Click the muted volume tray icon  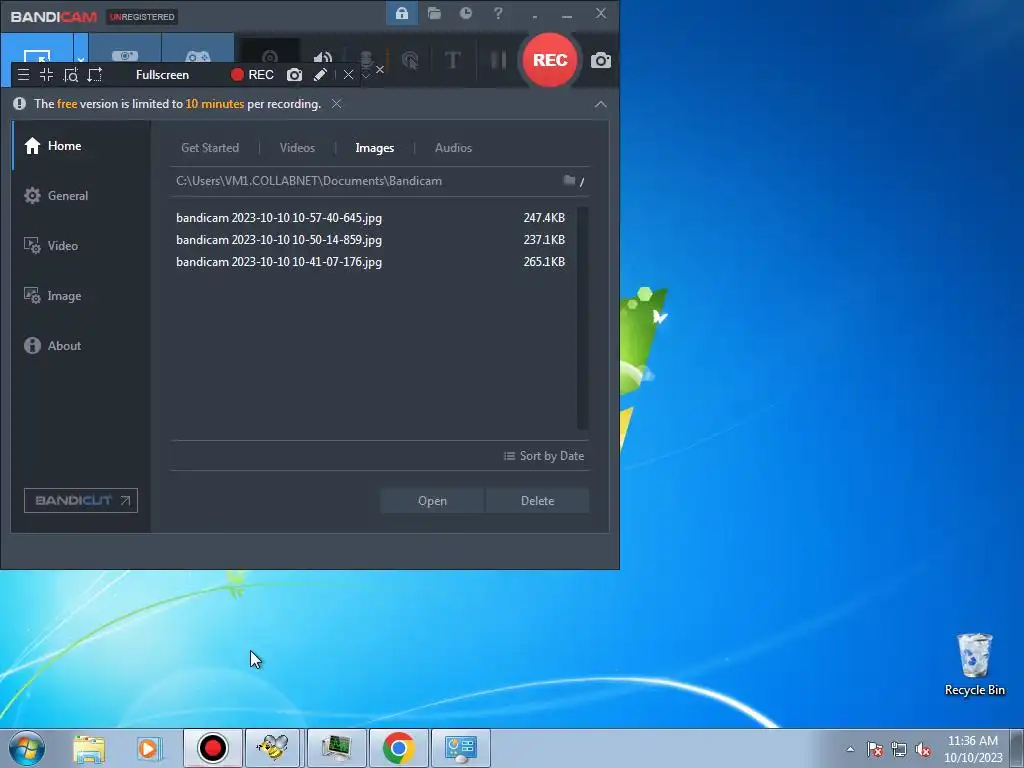coord(923,749)
